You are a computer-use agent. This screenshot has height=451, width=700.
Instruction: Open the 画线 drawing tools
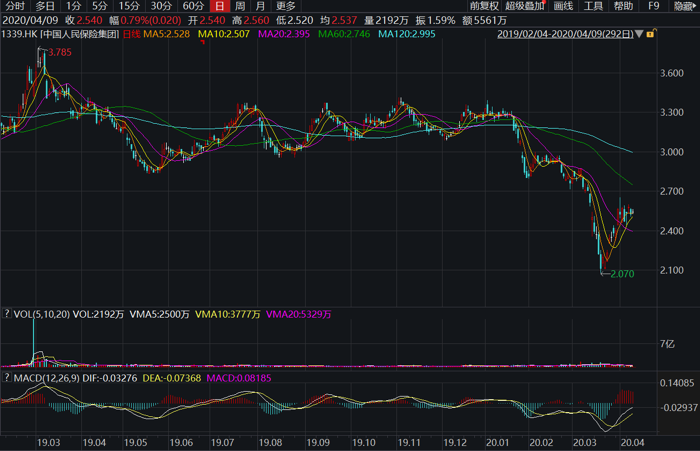565,6
